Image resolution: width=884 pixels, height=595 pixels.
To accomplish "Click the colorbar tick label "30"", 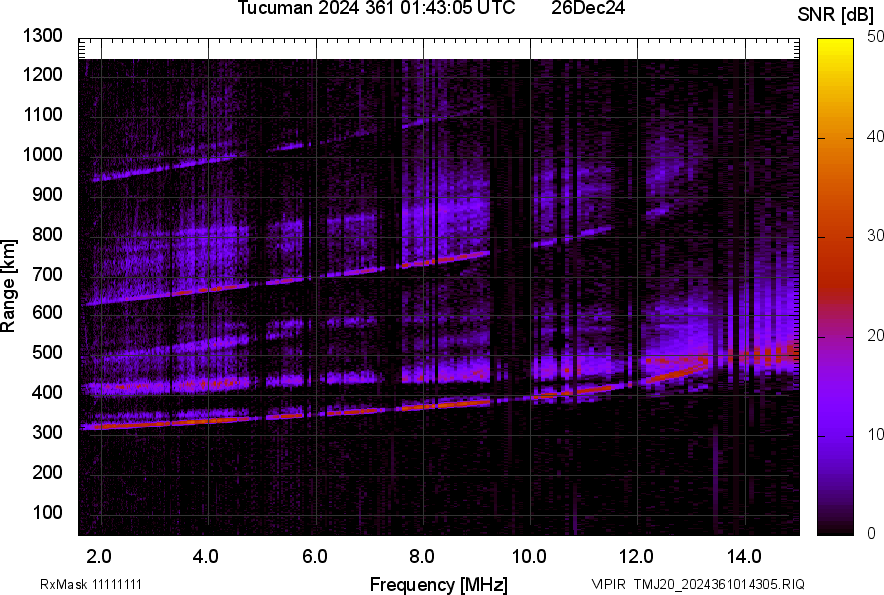I will point(875,235).
